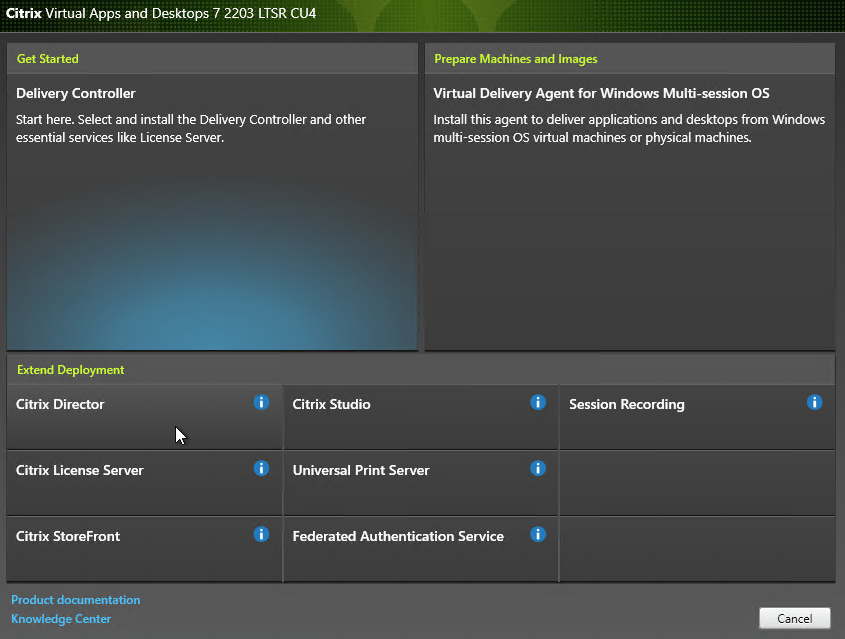The image size is (845, 639).
Task: Click the Cancel button
Action: pos(795,619)
